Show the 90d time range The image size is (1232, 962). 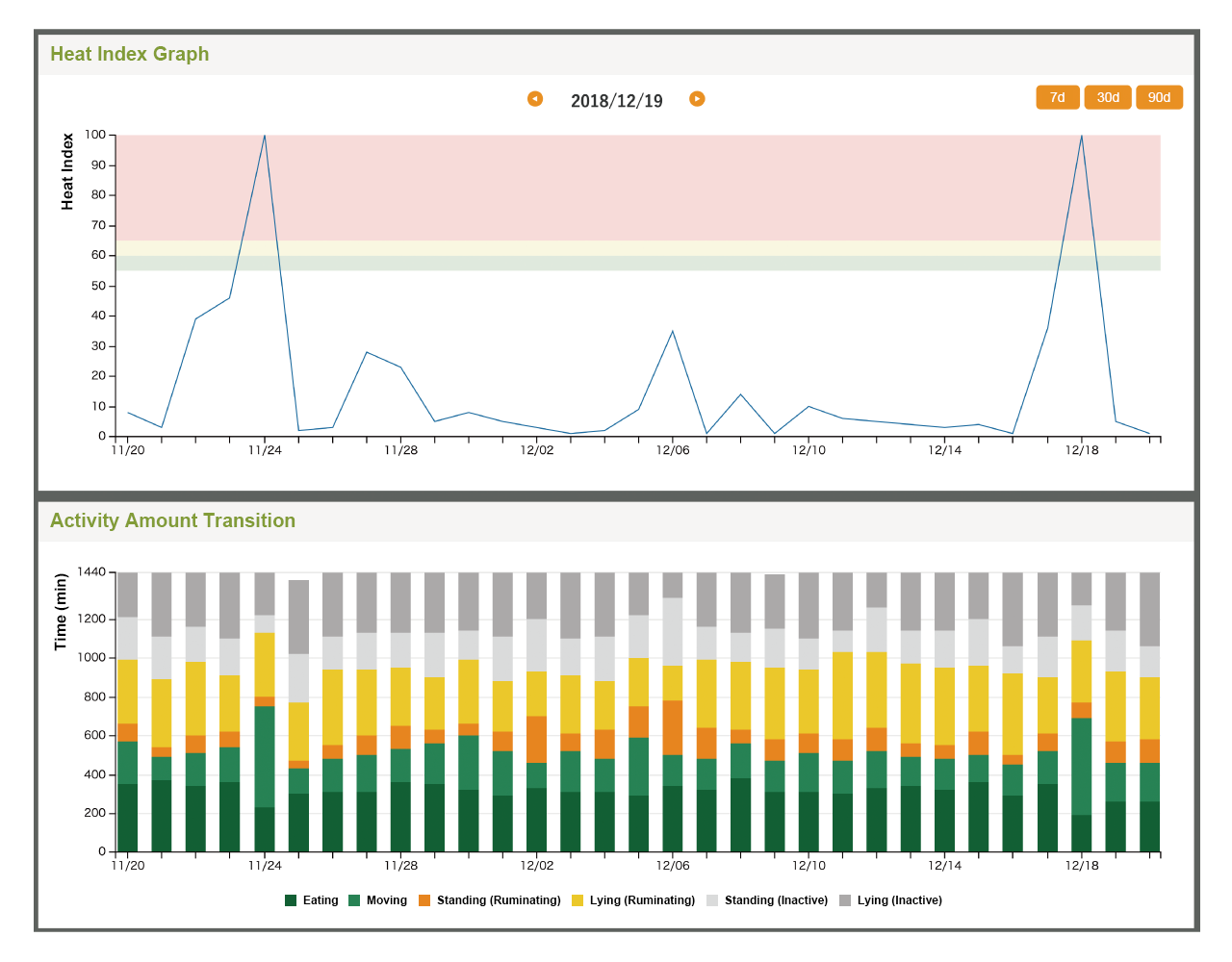click(x=1159, y=97)
